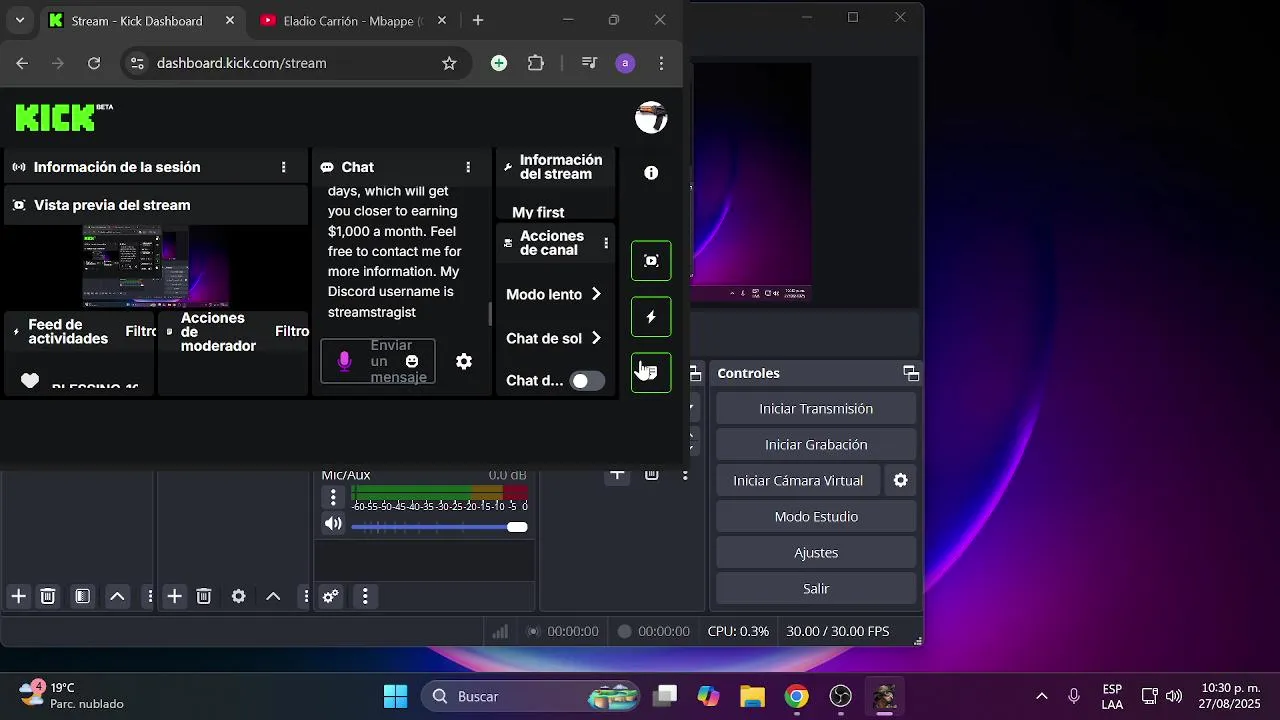1280x720 pixels.
Task: Open the emoji picker in chat
Action: [412, 361]
